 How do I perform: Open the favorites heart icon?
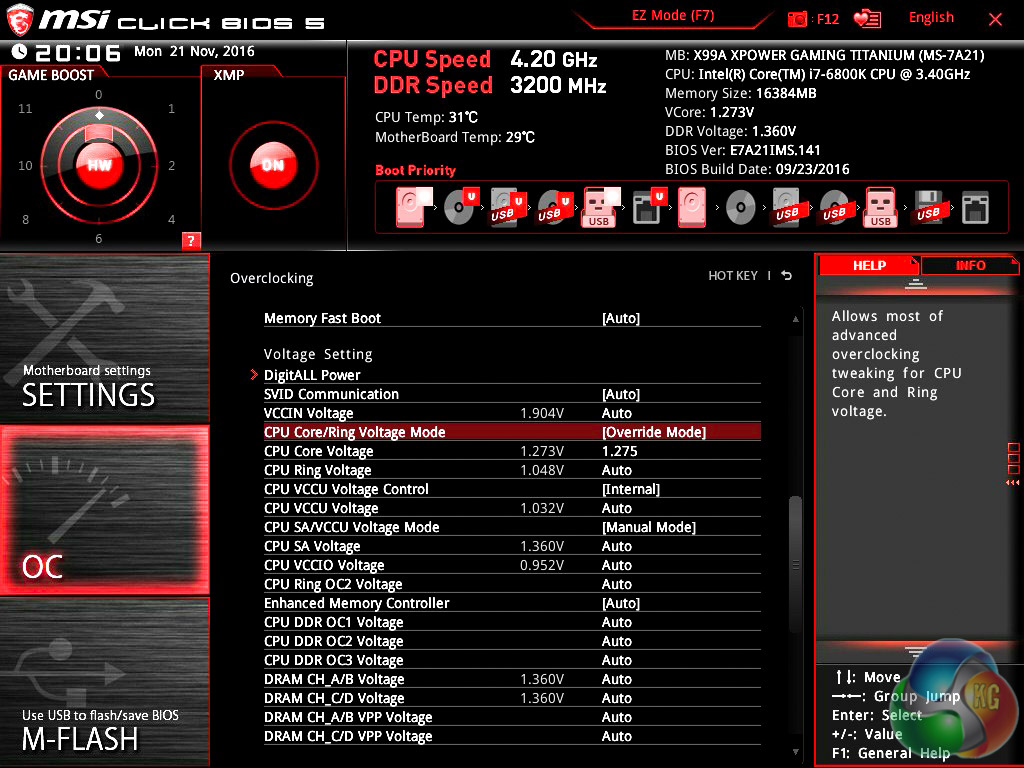[x=867, y=19]
